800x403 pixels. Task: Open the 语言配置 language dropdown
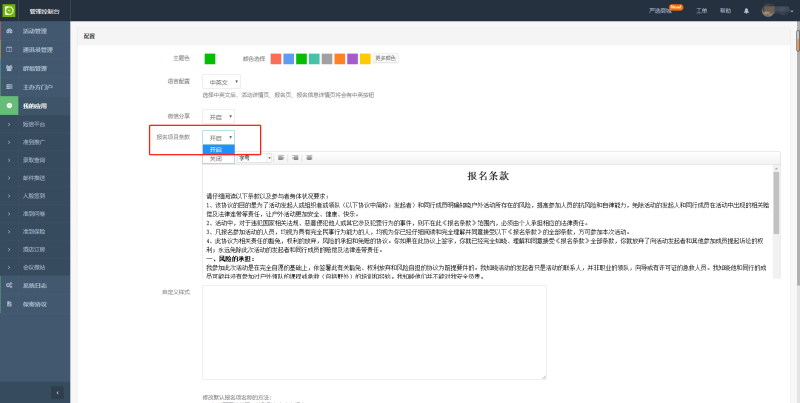click(218, 81)
